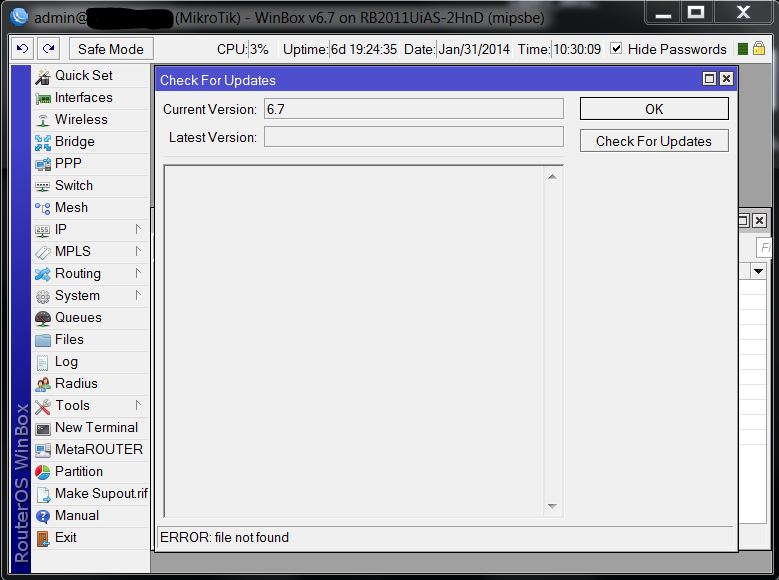Click the Mesh nodes icon
Viewport: 779px width, 580px height.
click(x=43, y=208)
